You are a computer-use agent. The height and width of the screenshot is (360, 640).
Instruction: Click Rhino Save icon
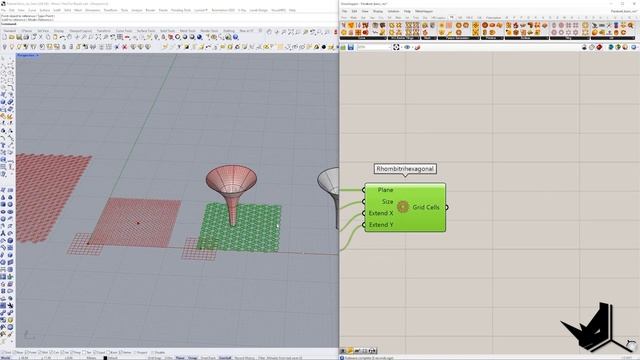(x=19, y=37)
